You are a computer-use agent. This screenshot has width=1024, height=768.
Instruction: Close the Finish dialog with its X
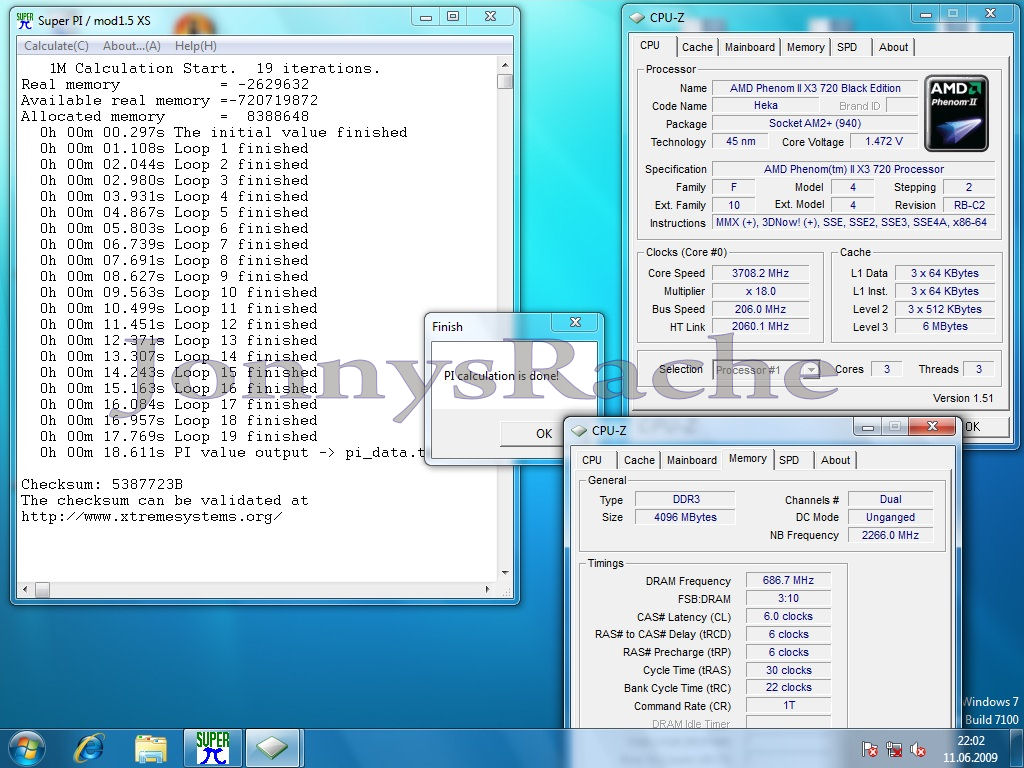[575, 322]
